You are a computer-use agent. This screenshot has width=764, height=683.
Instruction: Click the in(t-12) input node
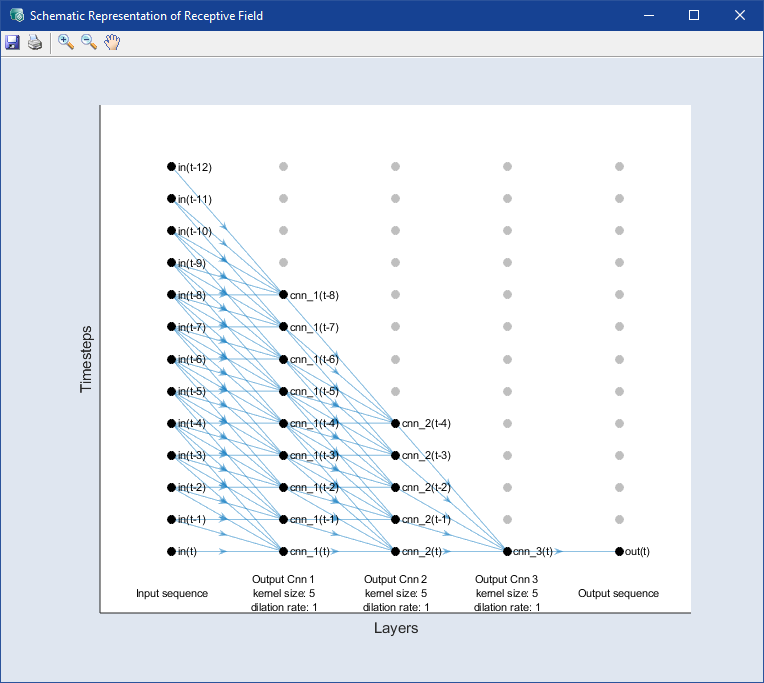(171, 167)
